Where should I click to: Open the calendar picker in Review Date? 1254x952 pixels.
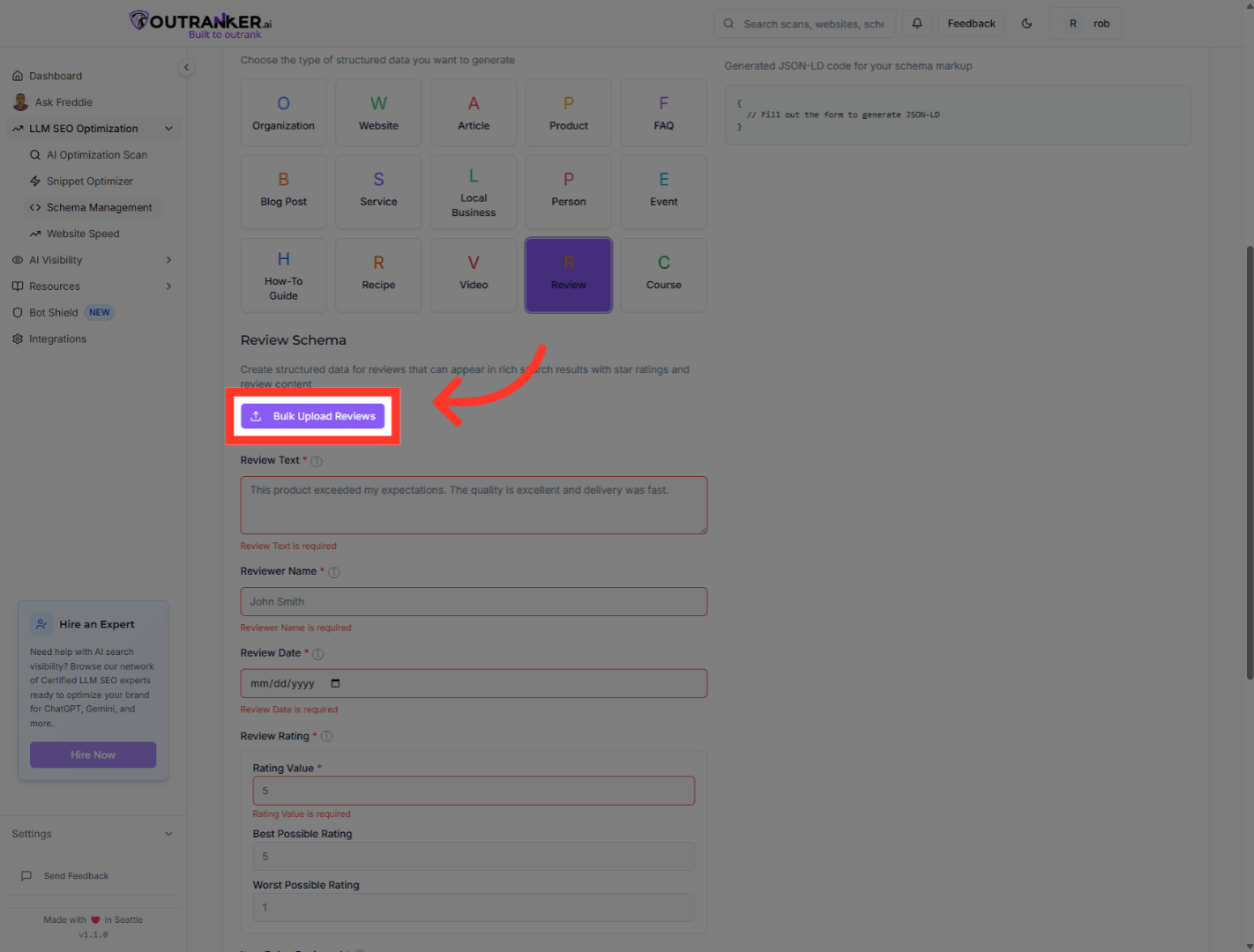point(335,684)
